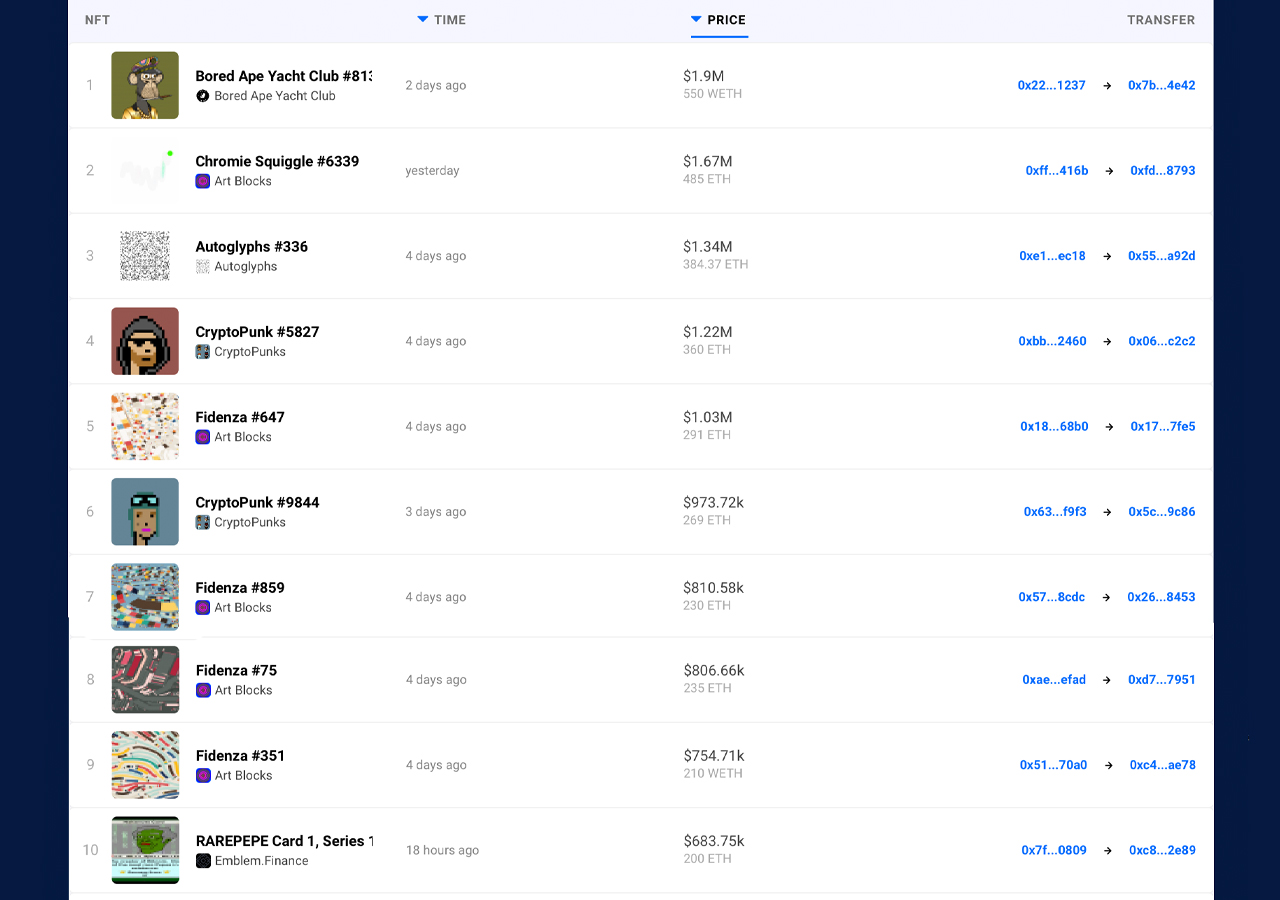Viewport: 1280px width, 900px height.
Task: Open recipient address 0x26...8453
Action: coord(1161,597)
